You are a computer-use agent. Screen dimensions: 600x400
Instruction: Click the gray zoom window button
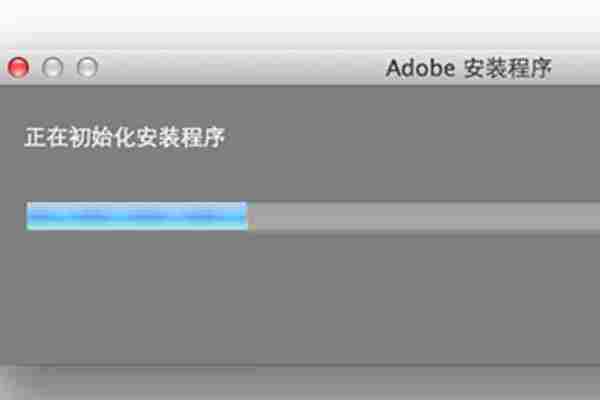pos(87,67)
